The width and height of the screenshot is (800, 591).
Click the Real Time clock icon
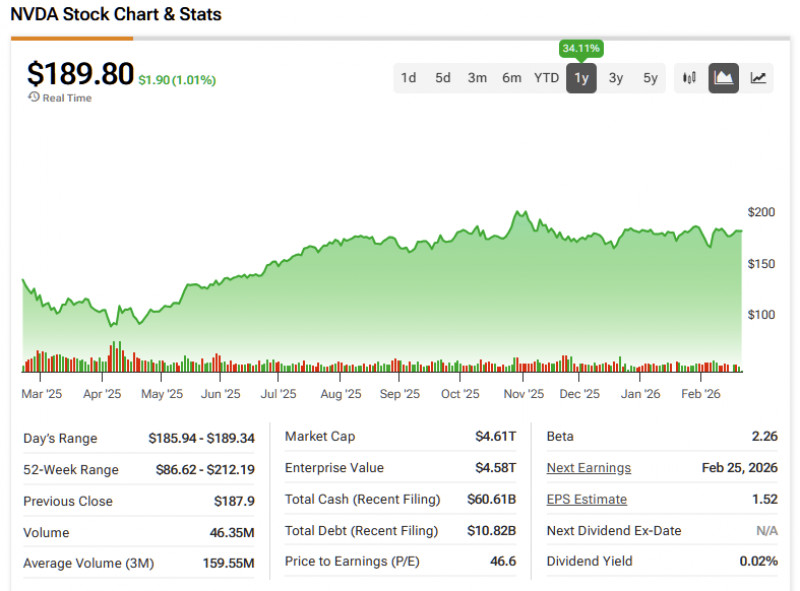pyautogui.click(x=34, y=97)
